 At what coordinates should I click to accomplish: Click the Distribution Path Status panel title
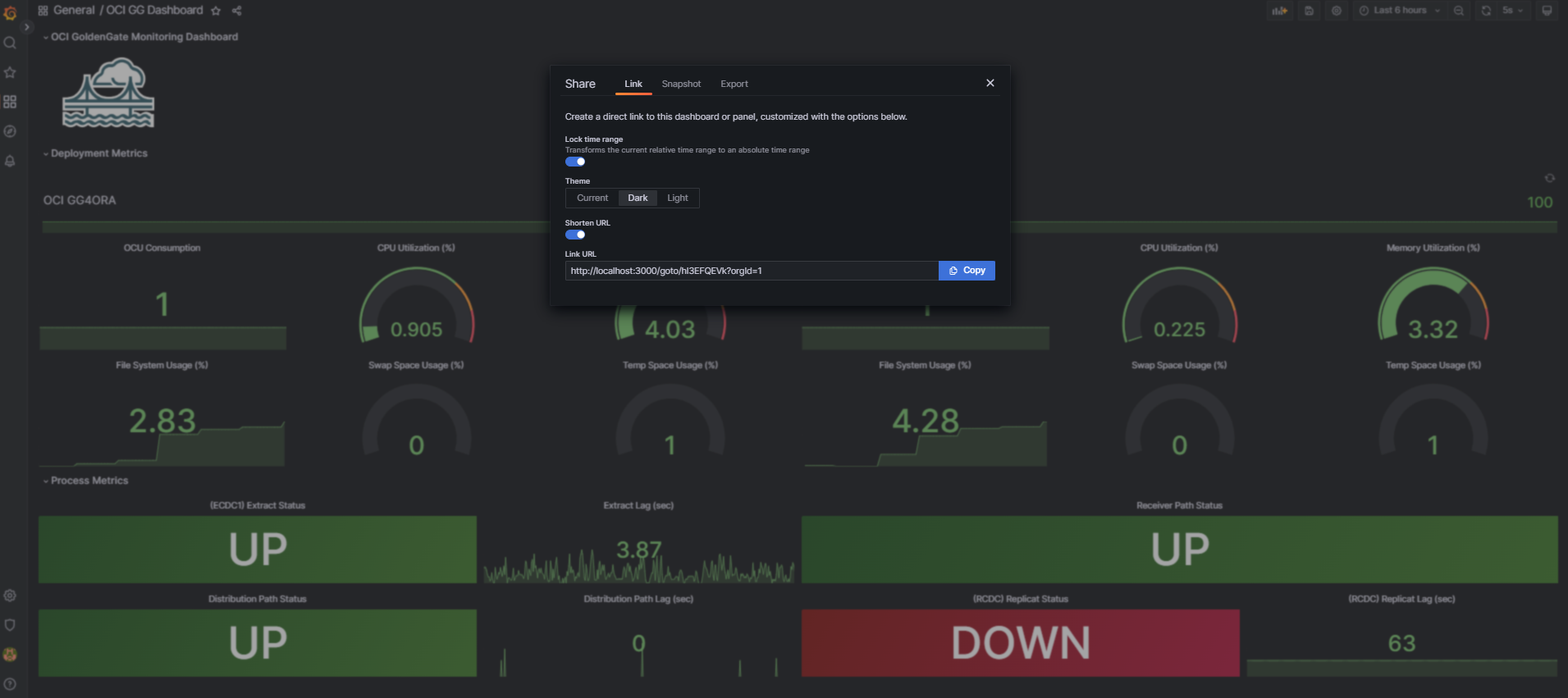click(258, 599)
